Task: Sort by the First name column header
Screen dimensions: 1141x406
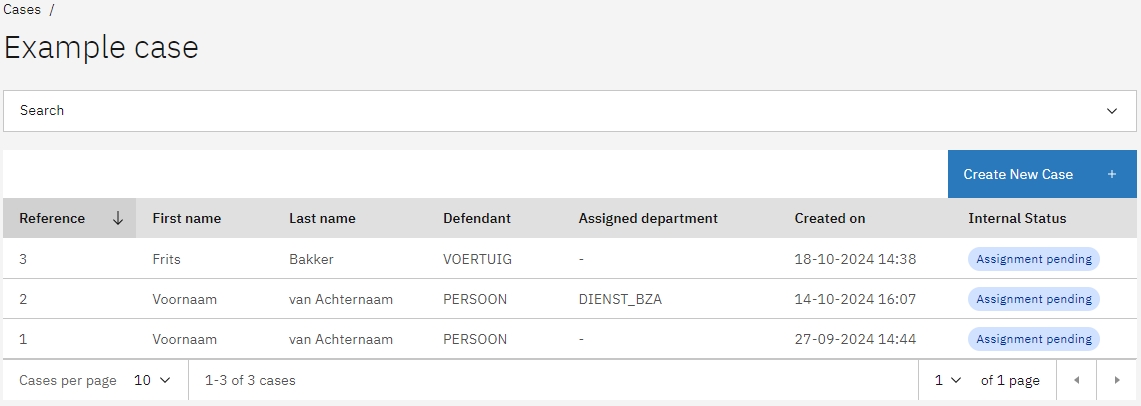Action: [186, 218]
